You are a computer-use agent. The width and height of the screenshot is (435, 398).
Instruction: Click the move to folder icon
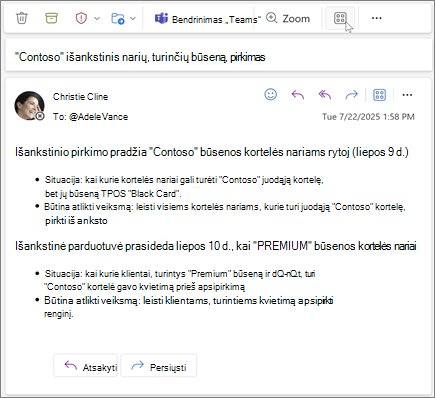pos(117,18)
